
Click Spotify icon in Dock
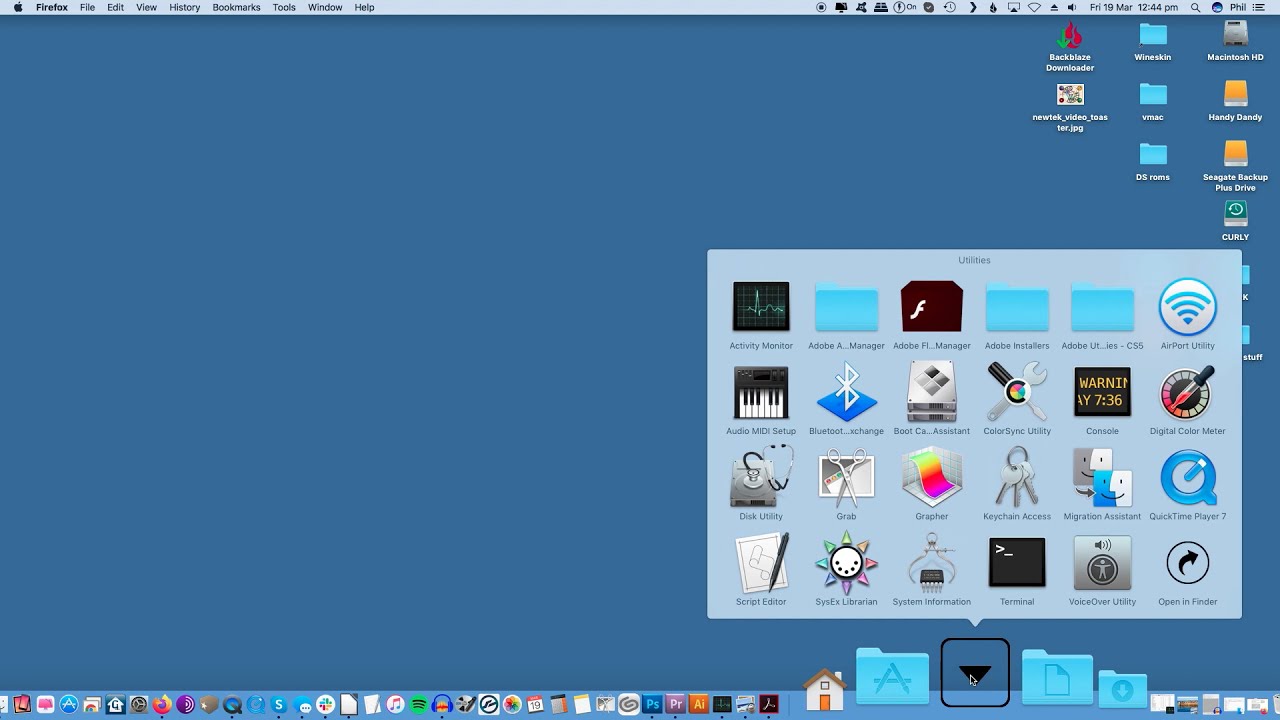pos(418,705)
